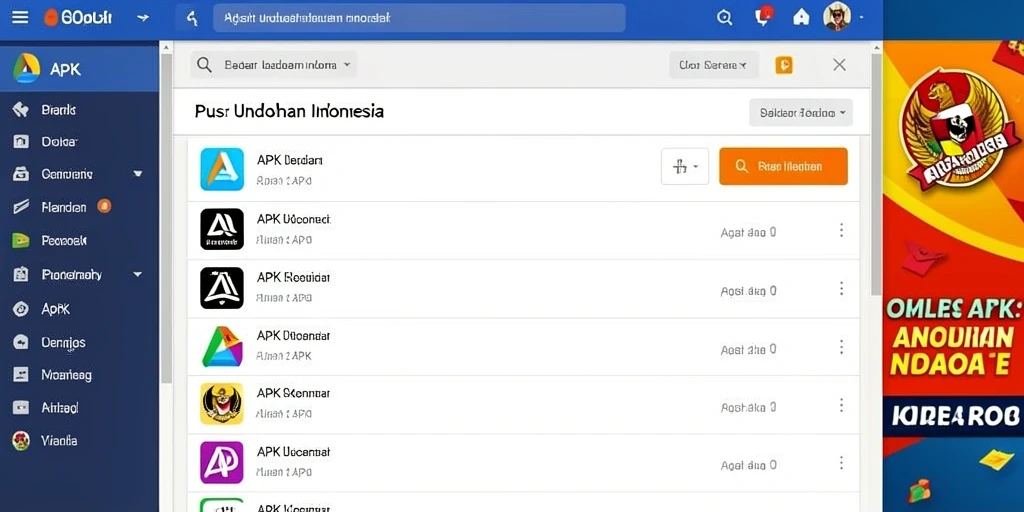Open the Cenmeris sidebar item
This screenshot has height=512, width=1024.
[67, 174]
